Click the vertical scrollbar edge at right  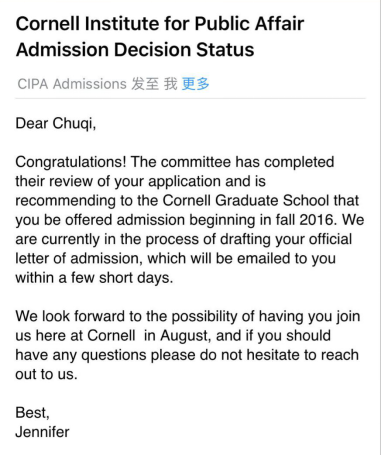click(x=380, y=227)
